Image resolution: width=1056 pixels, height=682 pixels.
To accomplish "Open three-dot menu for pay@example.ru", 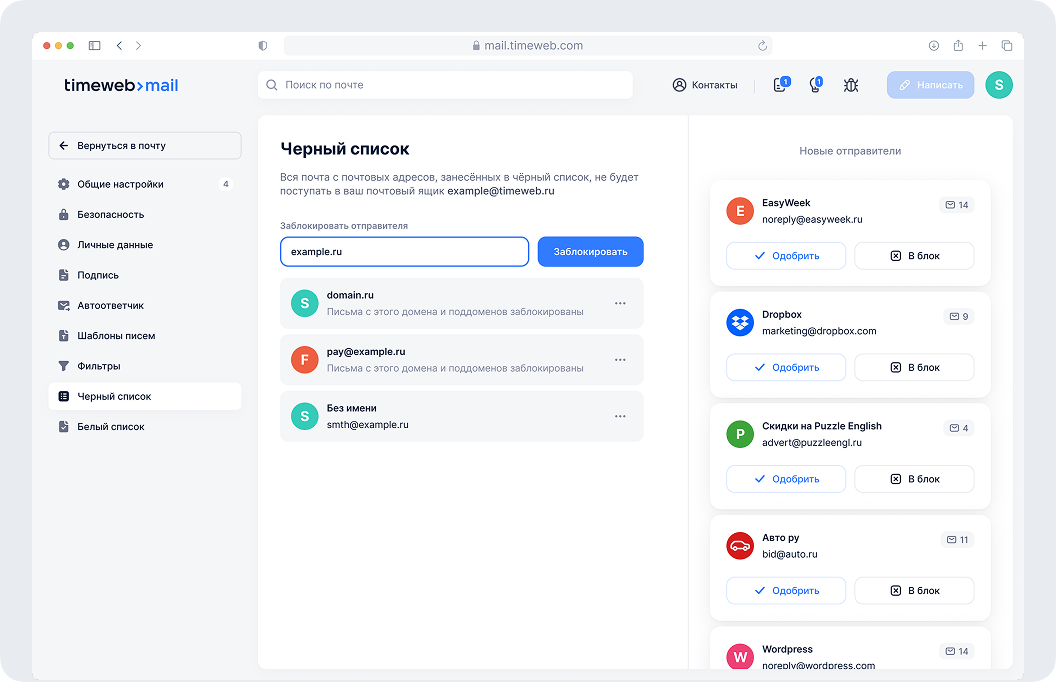I will pyautogui.click(x=620, y=359).
